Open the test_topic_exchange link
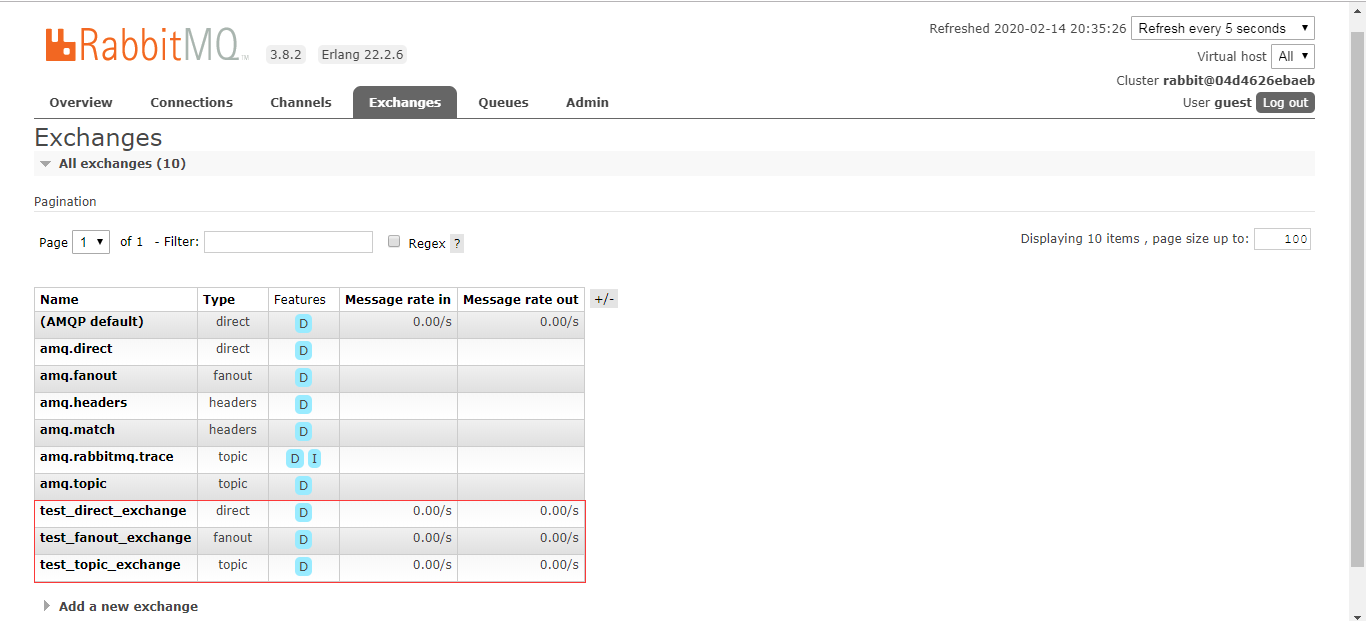 pyautogui.click(x=110, y=565)
